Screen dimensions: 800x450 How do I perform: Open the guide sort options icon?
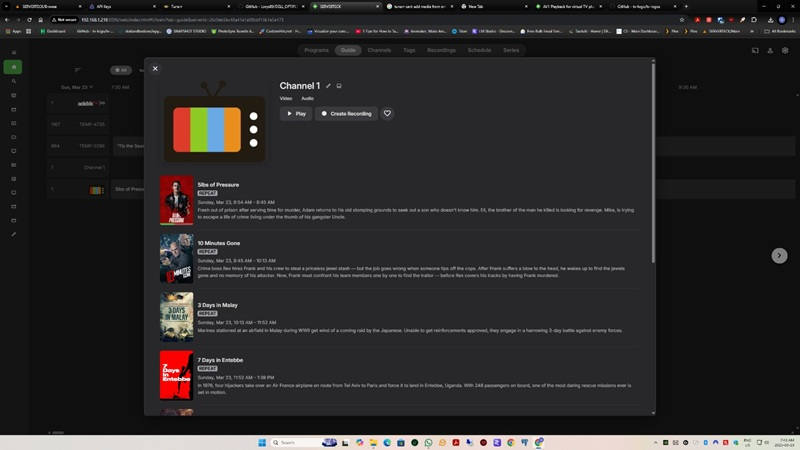click(78, 70)
